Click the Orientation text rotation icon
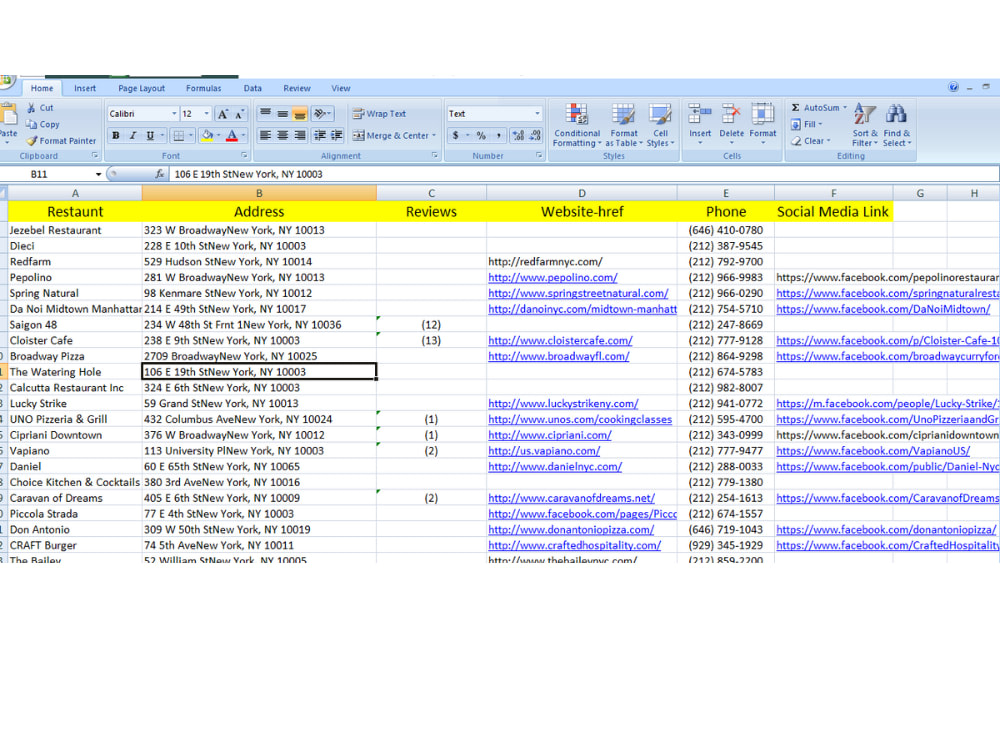Viewport: 1000px width, 750px height. tap(320, 114)
